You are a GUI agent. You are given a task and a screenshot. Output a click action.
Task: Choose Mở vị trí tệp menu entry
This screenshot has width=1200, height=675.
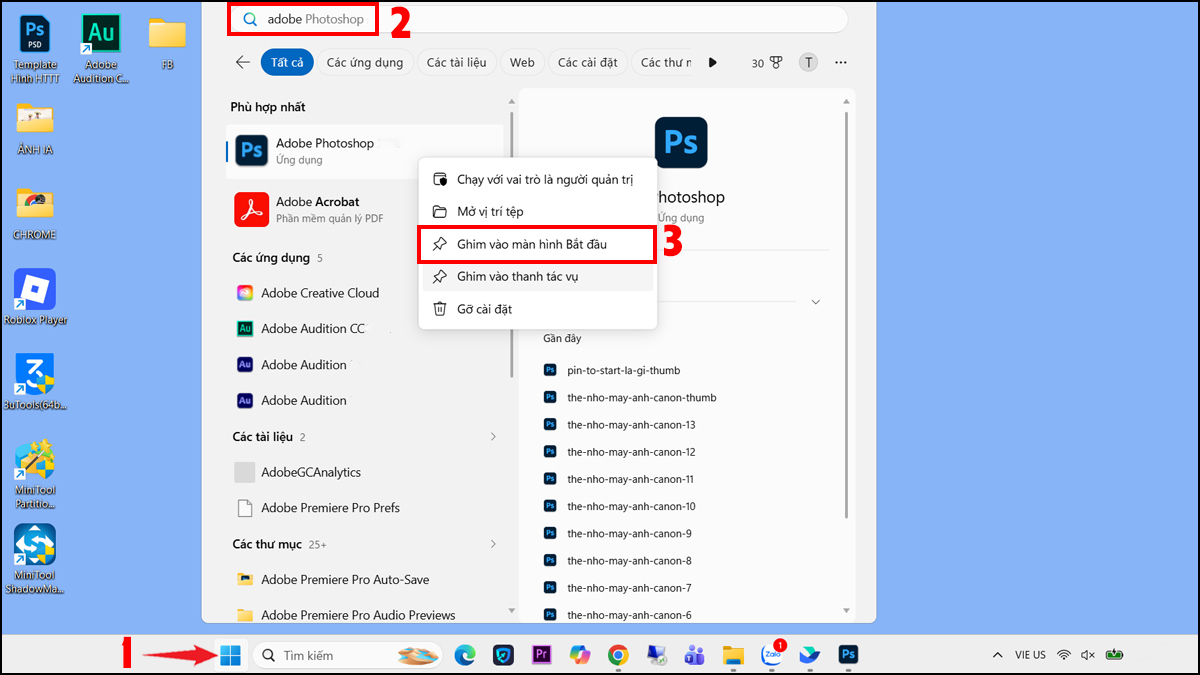click(x=537, y=212)
